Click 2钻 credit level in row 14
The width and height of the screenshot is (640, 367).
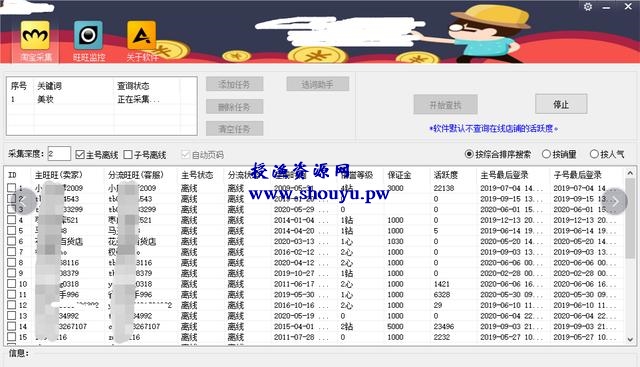[347, 326]
